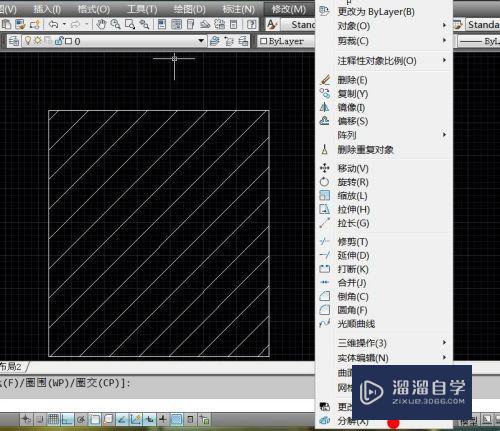Click the Layer Previous icon
The image size is (500, 431).
point(229,41)
